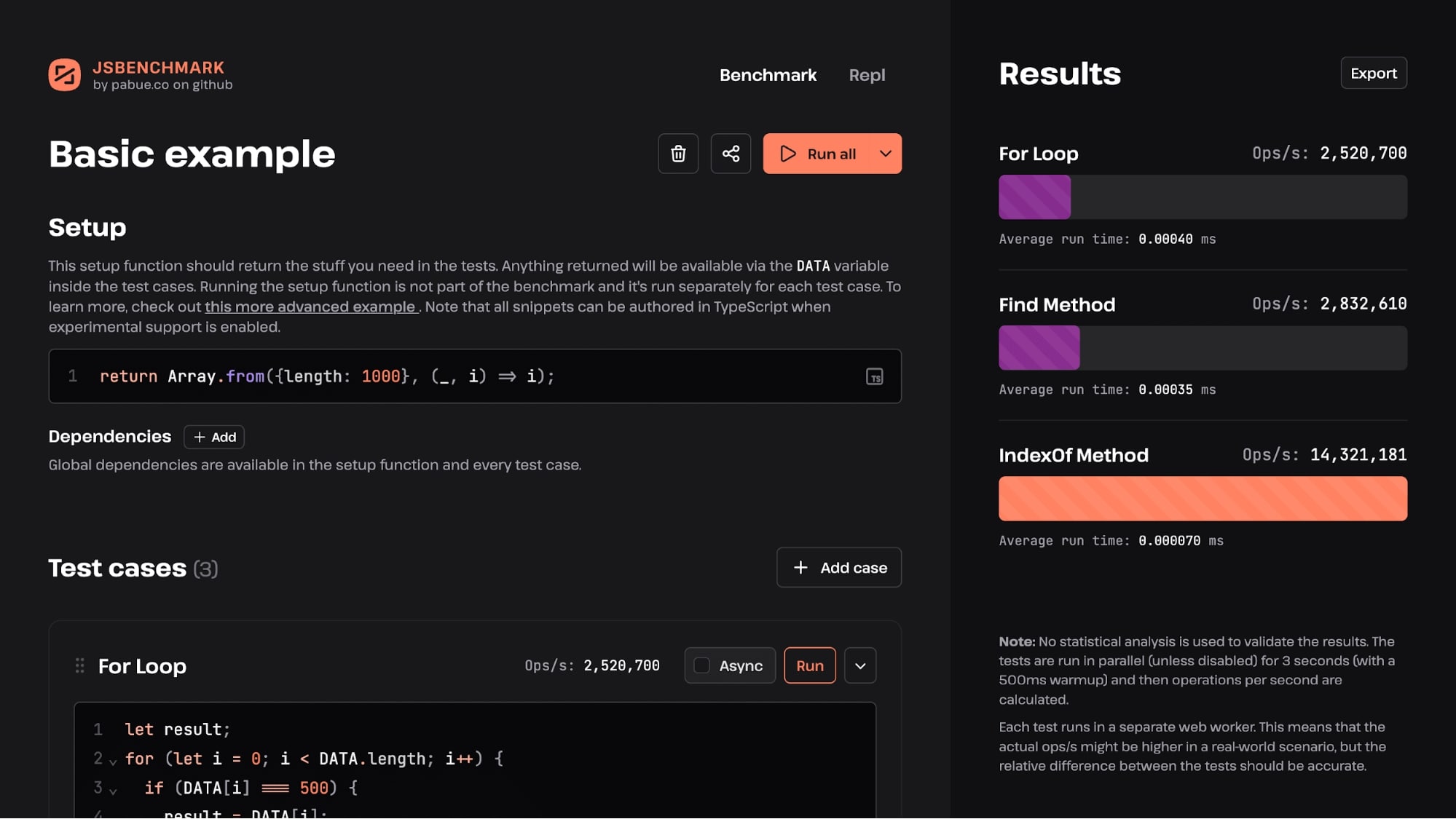
Task: Enable Async mode for the For Loop test
Action: [702, 665]
